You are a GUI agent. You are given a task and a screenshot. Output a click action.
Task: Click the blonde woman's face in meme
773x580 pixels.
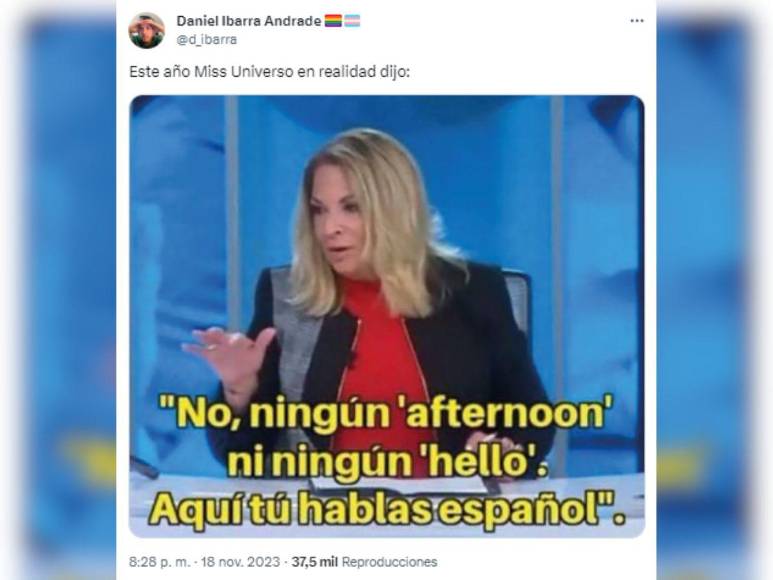tap(339, 219)
